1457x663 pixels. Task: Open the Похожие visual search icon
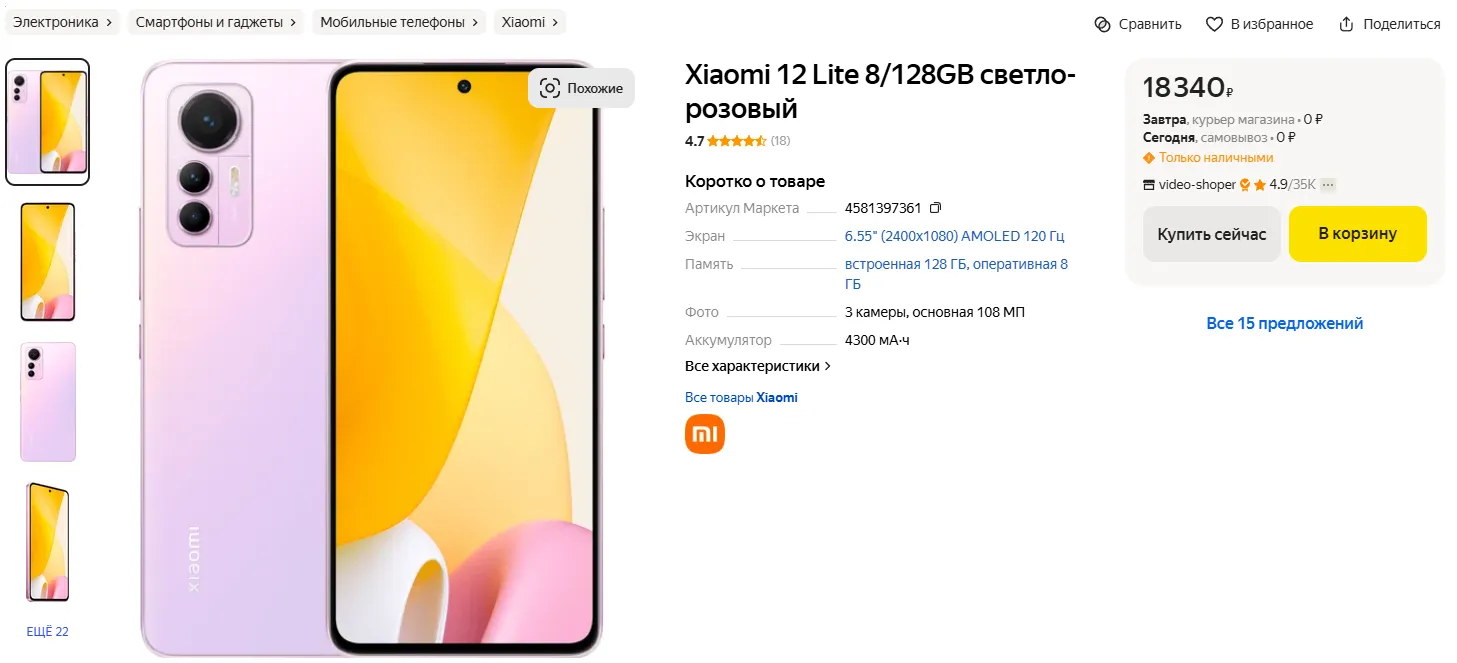(x=550, y=88)
